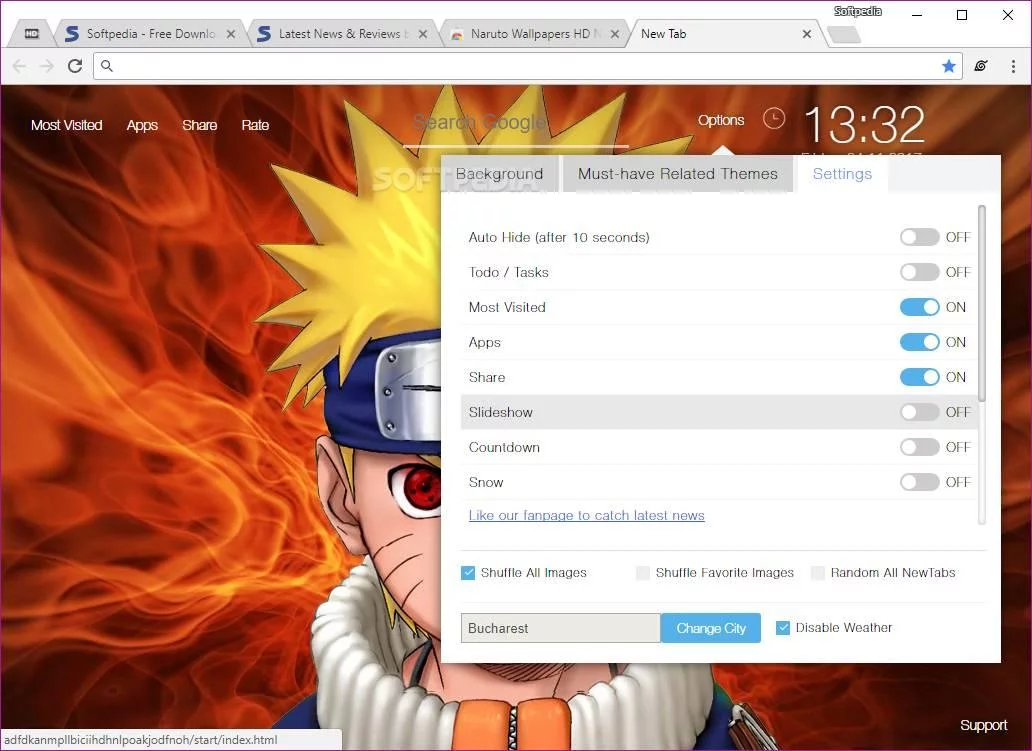Click the clock icon beside the time
This screenshot has width=1032, height=751.
774,119
